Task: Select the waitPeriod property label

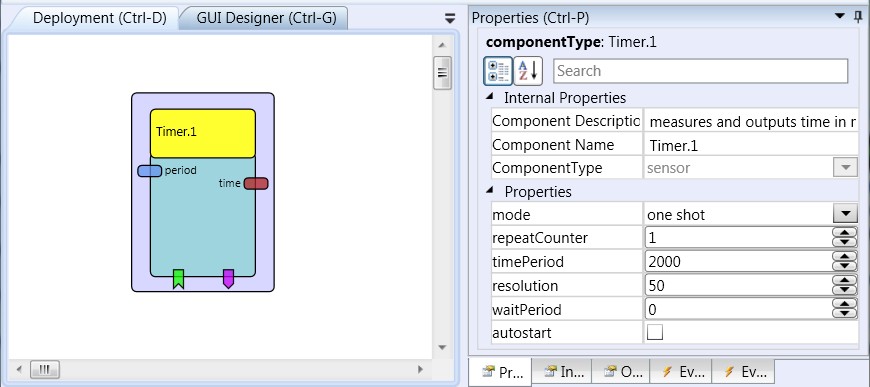Action: click(527, 309)
